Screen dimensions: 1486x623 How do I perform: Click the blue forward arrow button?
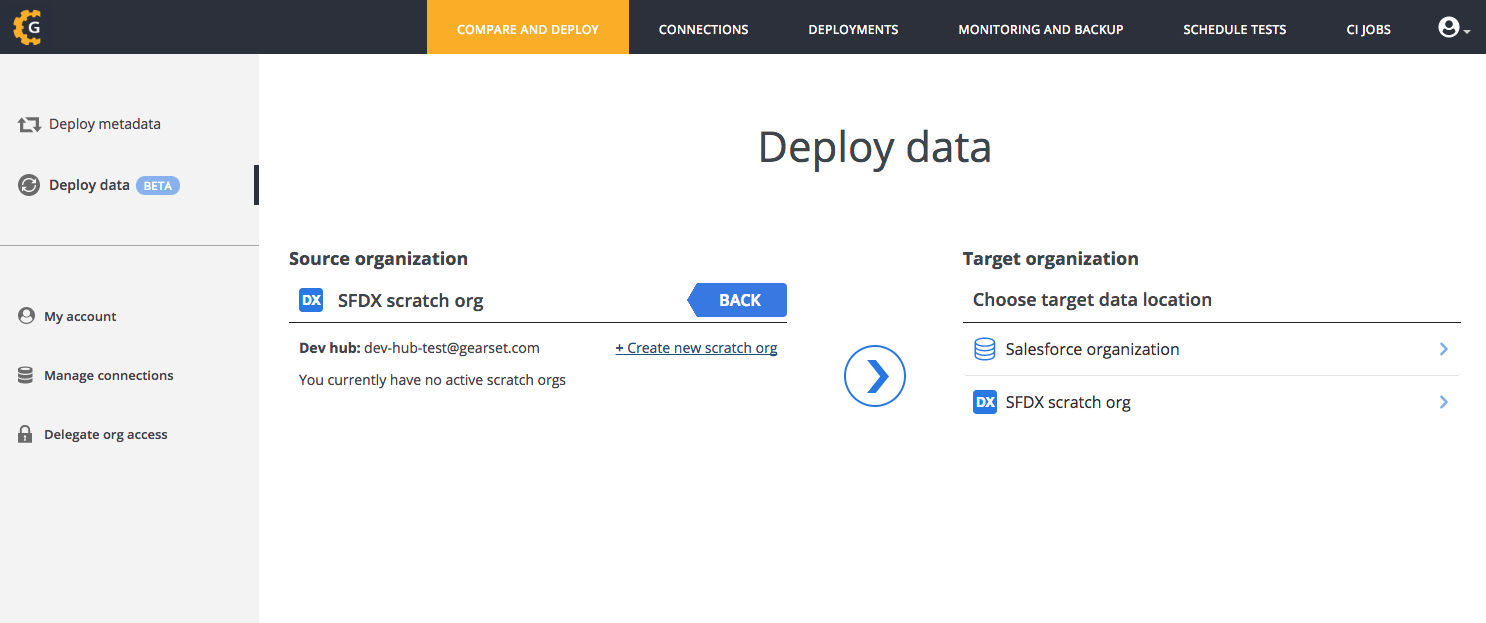point(874,375)
